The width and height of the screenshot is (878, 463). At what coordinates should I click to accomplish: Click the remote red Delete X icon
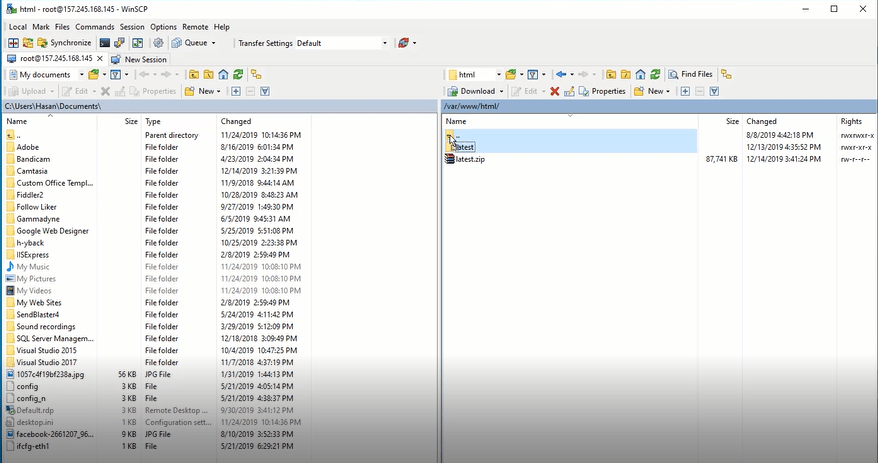pyautogui.click(x=554, y=91)
